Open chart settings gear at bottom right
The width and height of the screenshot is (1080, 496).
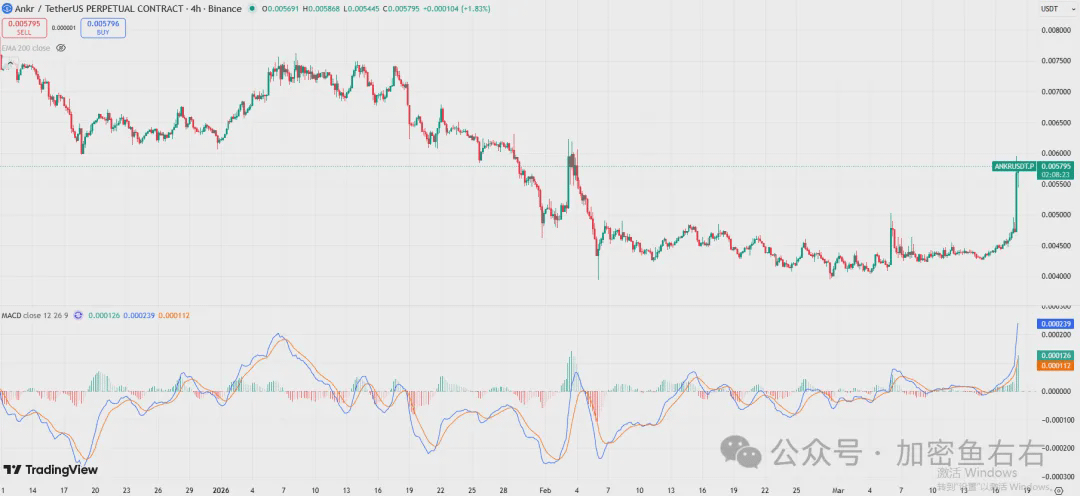(1059, 489)
